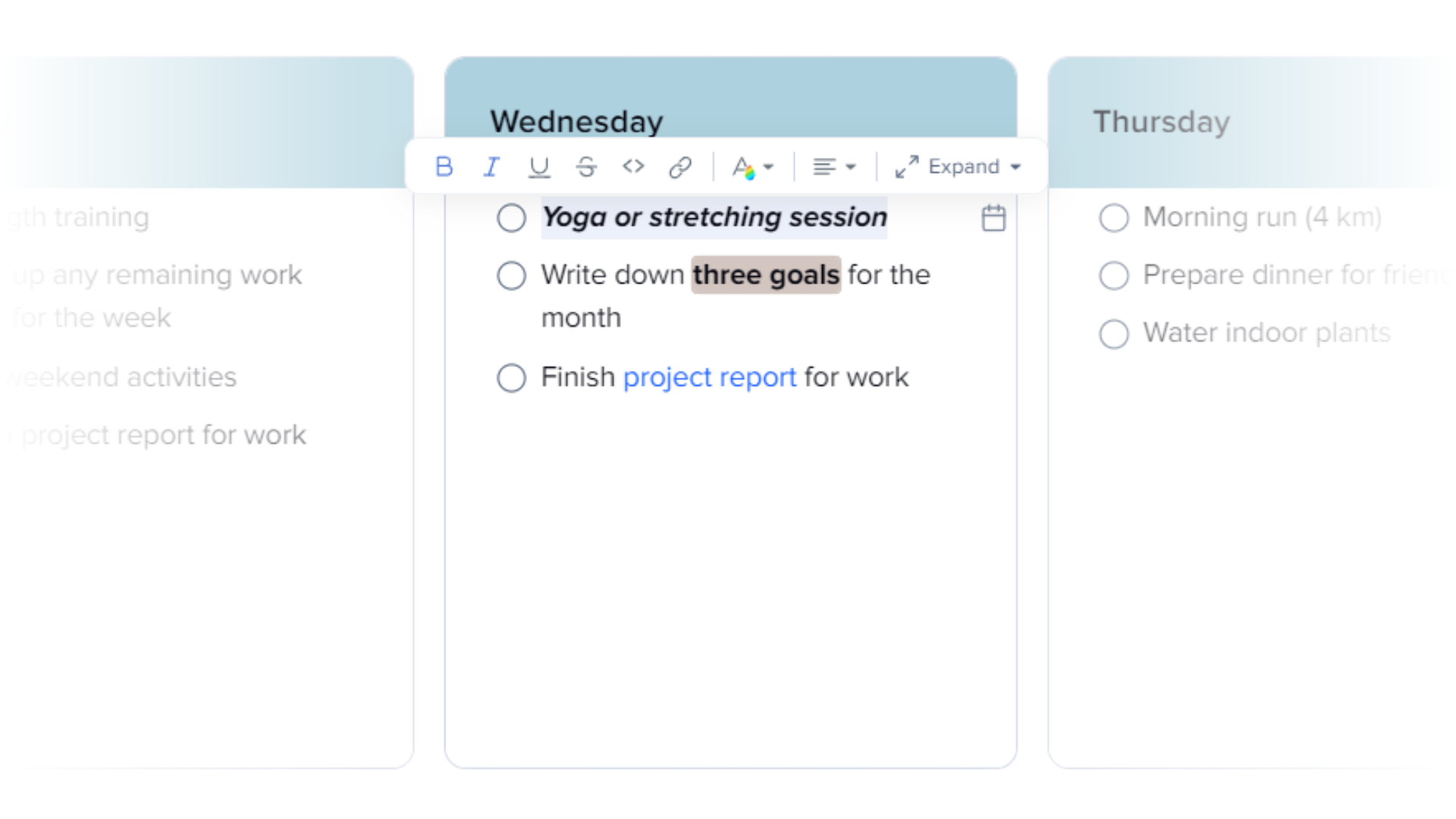Image resolution: width=1456 pixels, height=819 pixels.
Task: Apply italic formatting
Action: (x=491, y=166)
